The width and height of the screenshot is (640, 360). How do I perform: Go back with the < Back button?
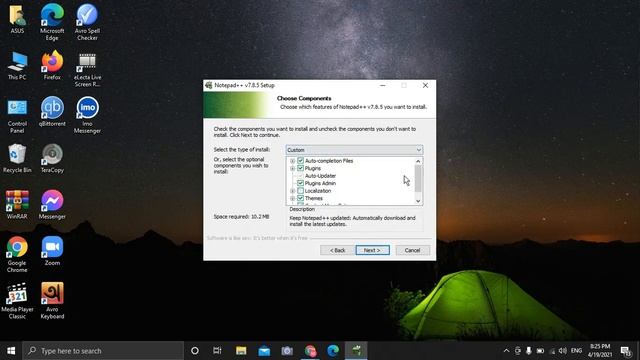(337, 250)
